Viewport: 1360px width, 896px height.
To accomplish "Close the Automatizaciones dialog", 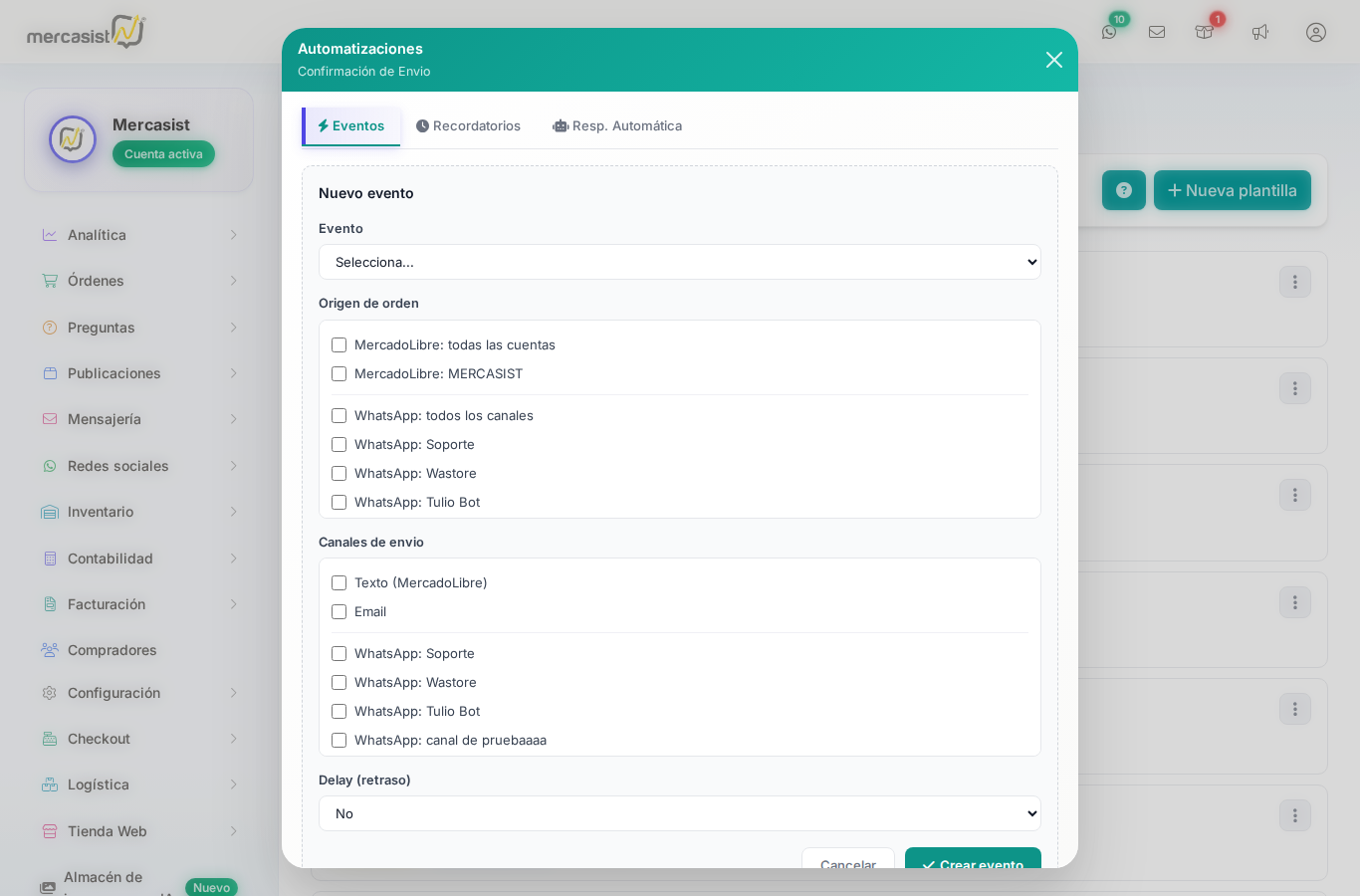I will 1054,60.
